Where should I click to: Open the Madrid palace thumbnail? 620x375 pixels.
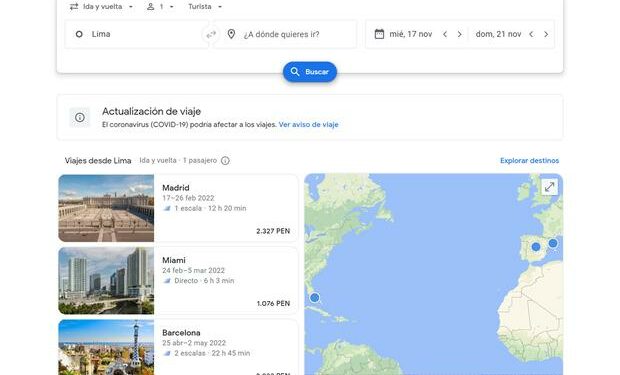106,208
